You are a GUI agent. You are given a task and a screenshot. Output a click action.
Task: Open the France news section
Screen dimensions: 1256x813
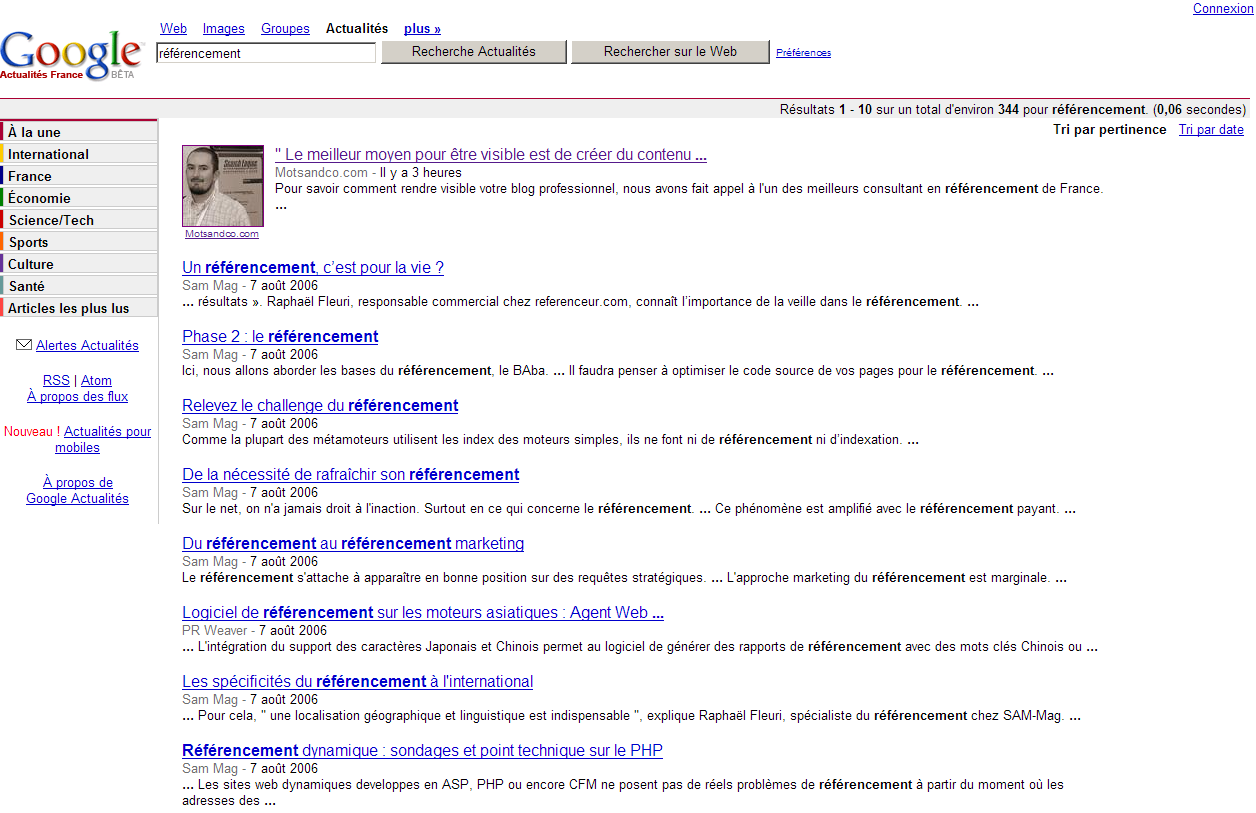click(x=79, y=176)
